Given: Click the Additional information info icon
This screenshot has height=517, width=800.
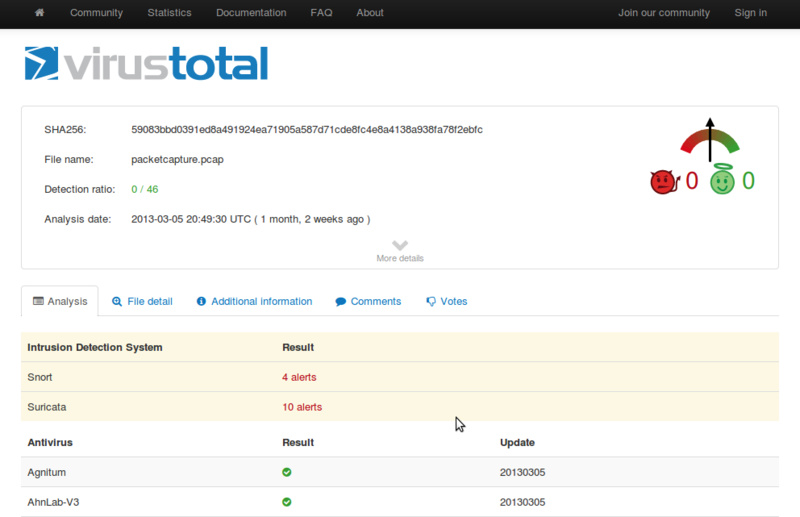Looking at the screenshot, I should [202, 301].
